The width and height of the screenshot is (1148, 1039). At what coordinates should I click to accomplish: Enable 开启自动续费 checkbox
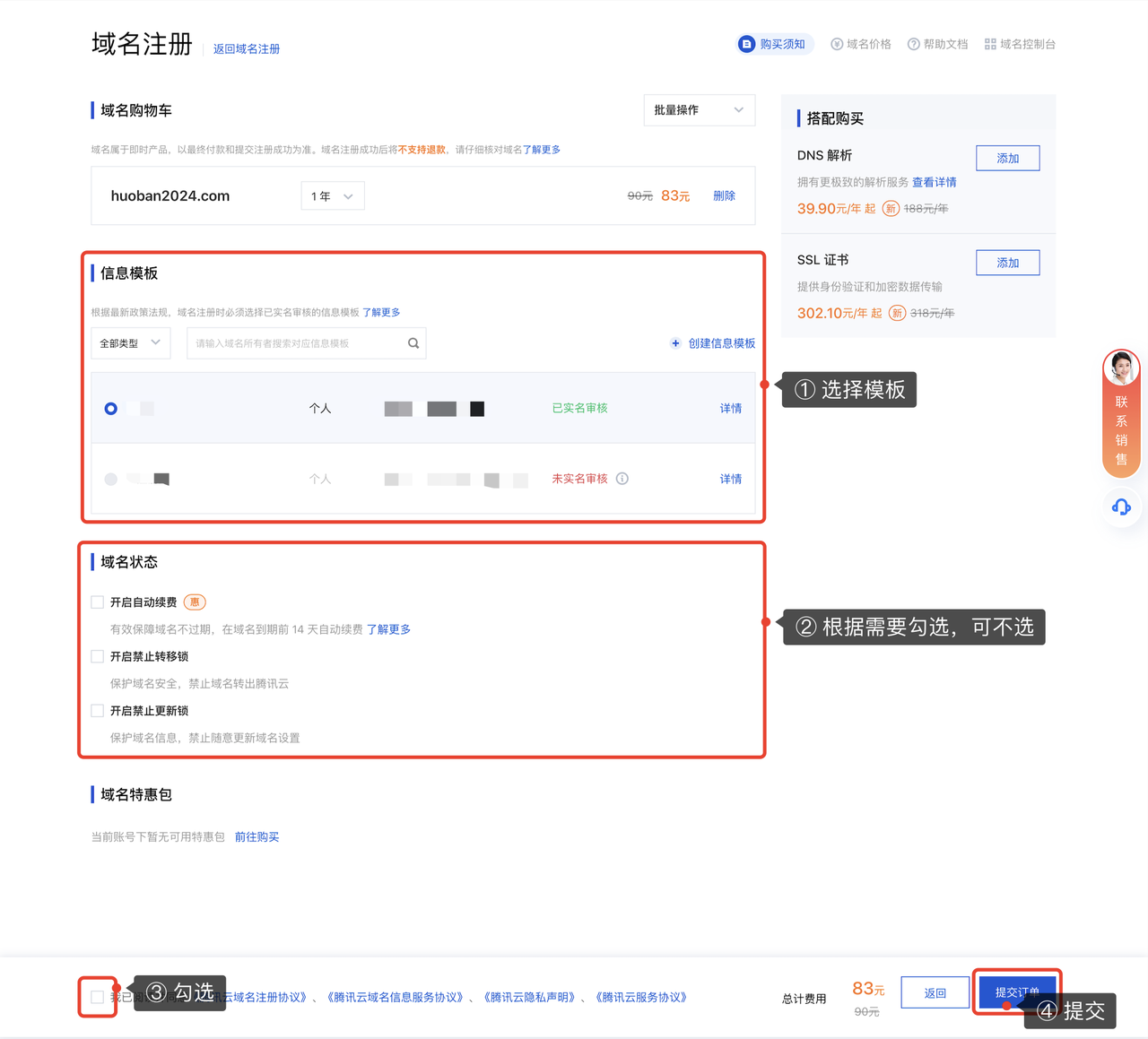click(x=98, y=602)
